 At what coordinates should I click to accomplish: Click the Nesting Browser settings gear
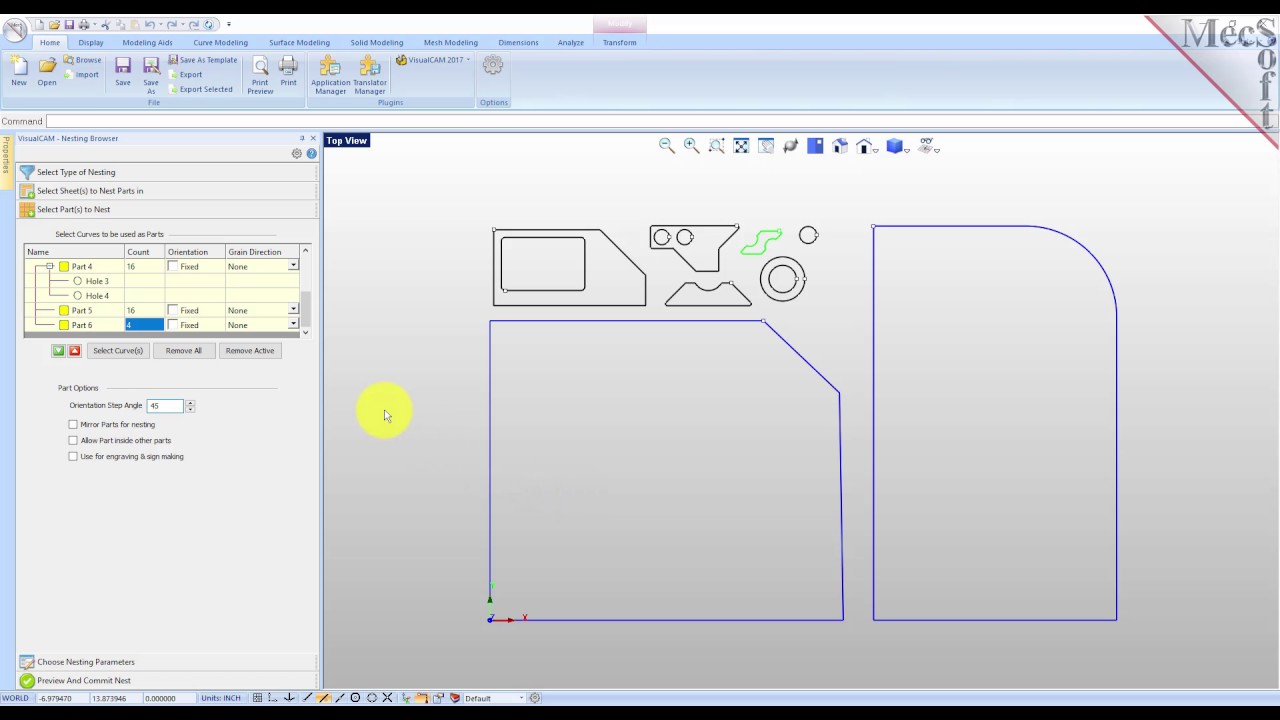(x=297, y=154)
